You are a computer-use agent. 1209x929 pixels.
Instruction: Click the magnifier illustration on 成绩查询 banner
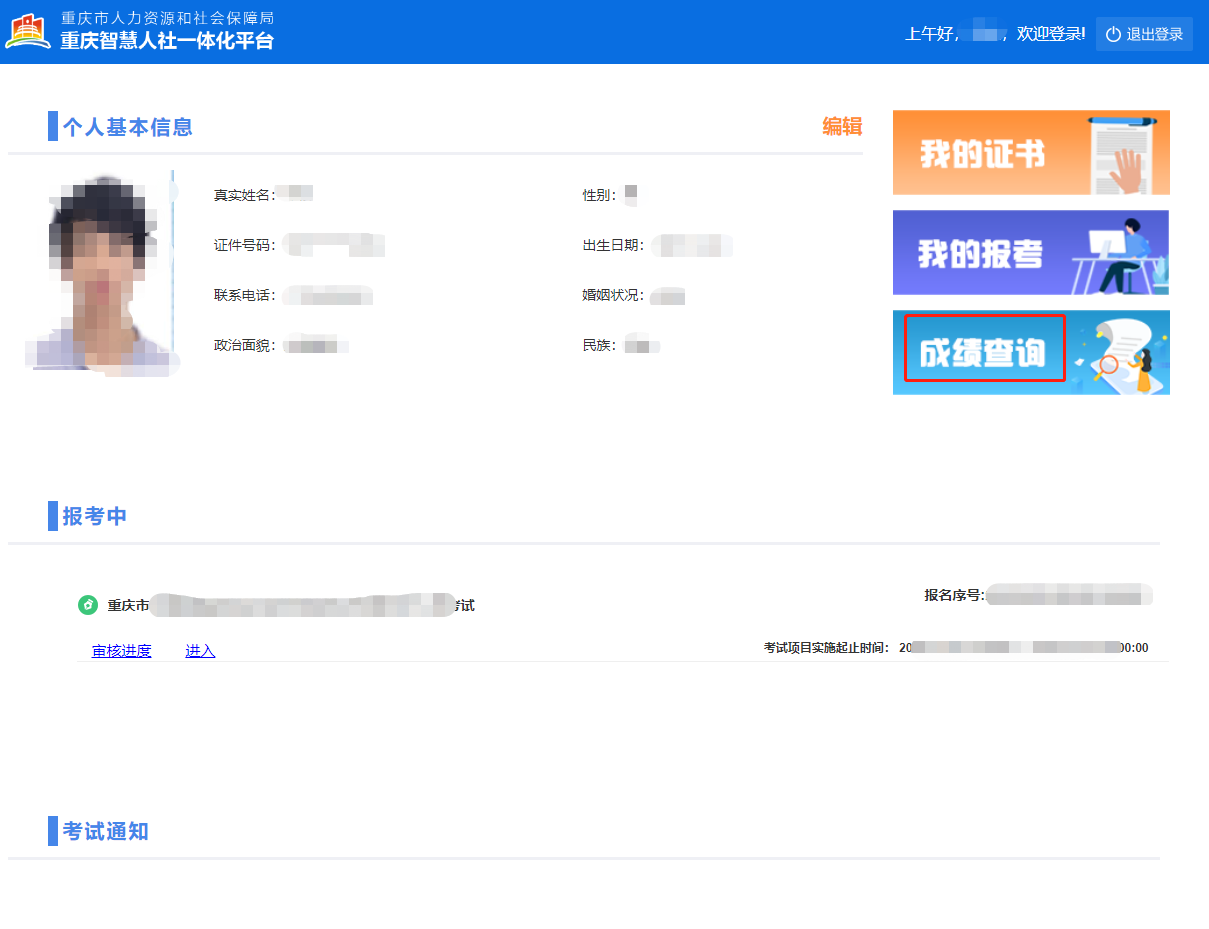pyautogui.click(x=1108, y=364)
